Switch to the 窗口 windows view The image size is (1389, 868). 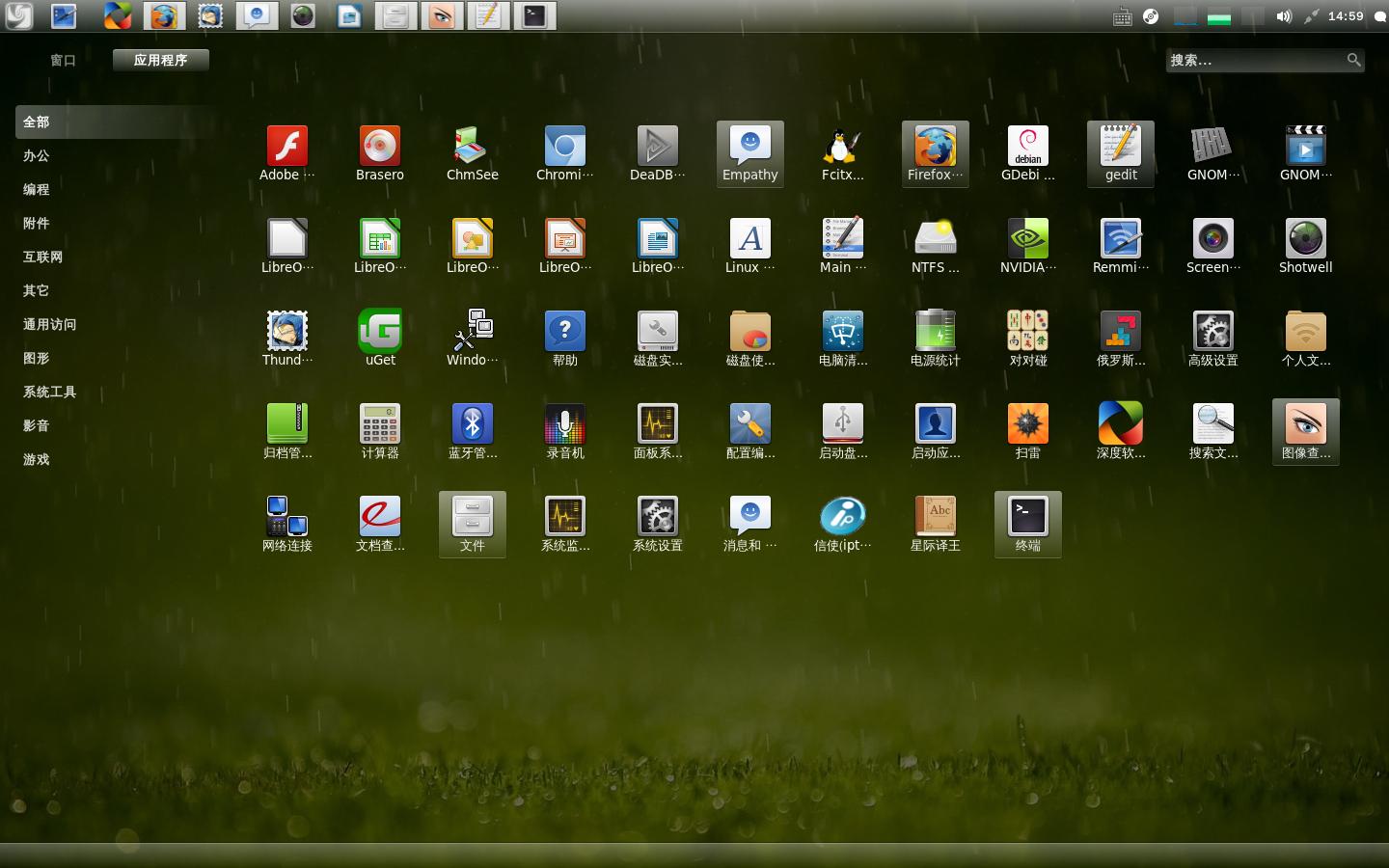(63, 60)
